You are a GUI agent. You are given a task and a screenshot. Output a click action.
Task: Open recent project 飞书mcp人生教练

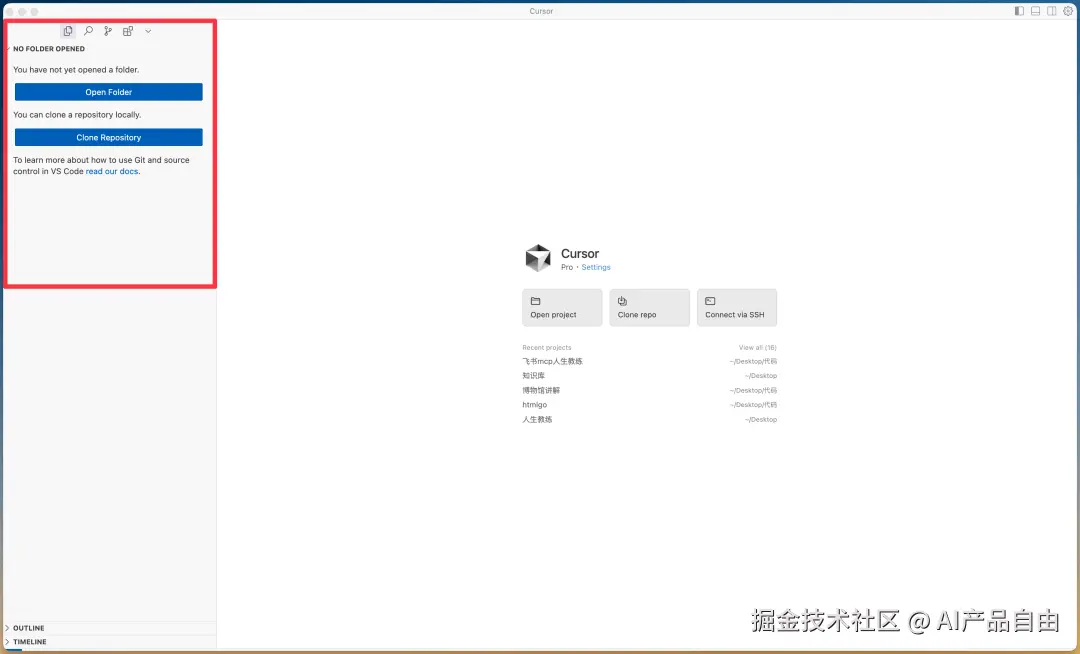pos(650,361)
